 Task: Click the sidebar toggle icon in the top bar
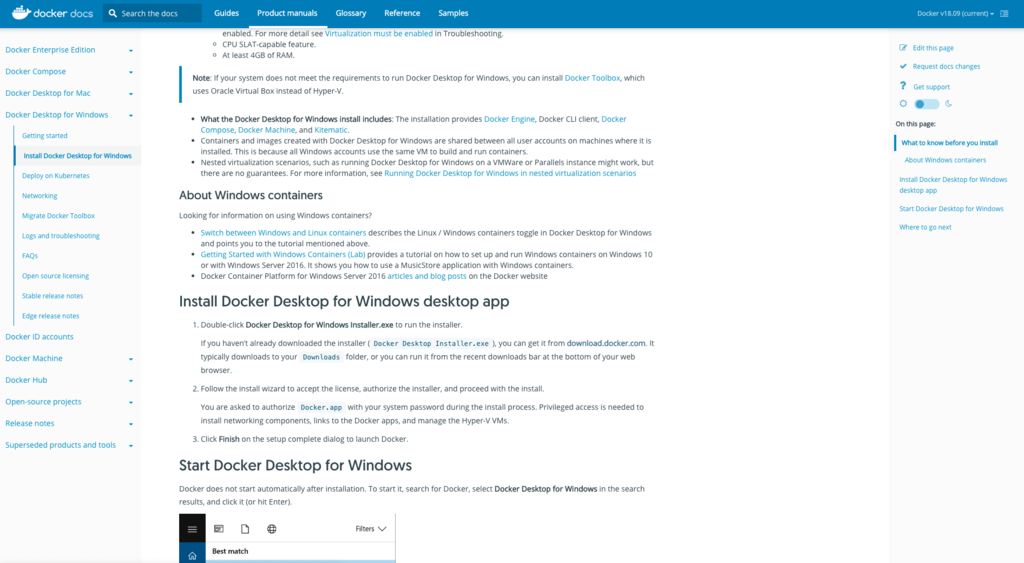tap(1004, 13)
